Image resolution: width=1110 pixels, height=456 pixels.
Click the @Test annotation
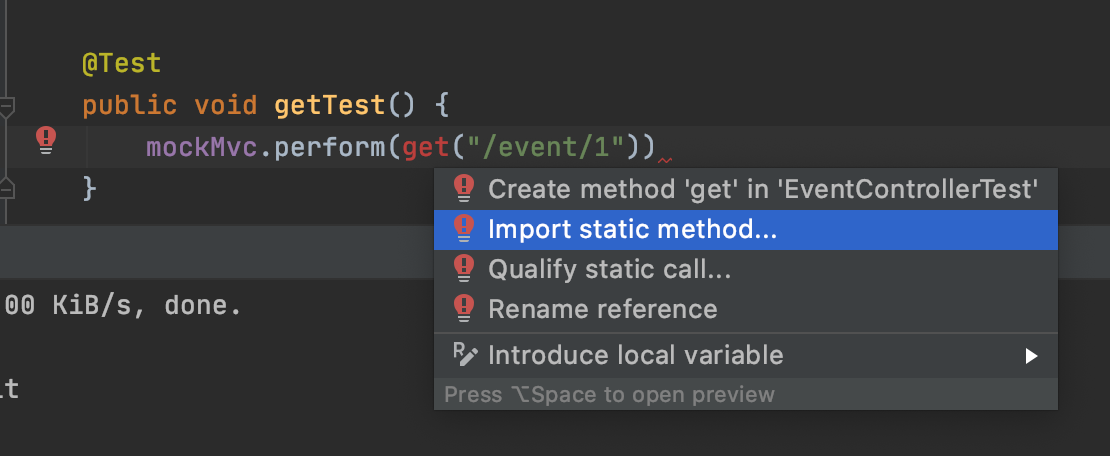click(122, 64)
